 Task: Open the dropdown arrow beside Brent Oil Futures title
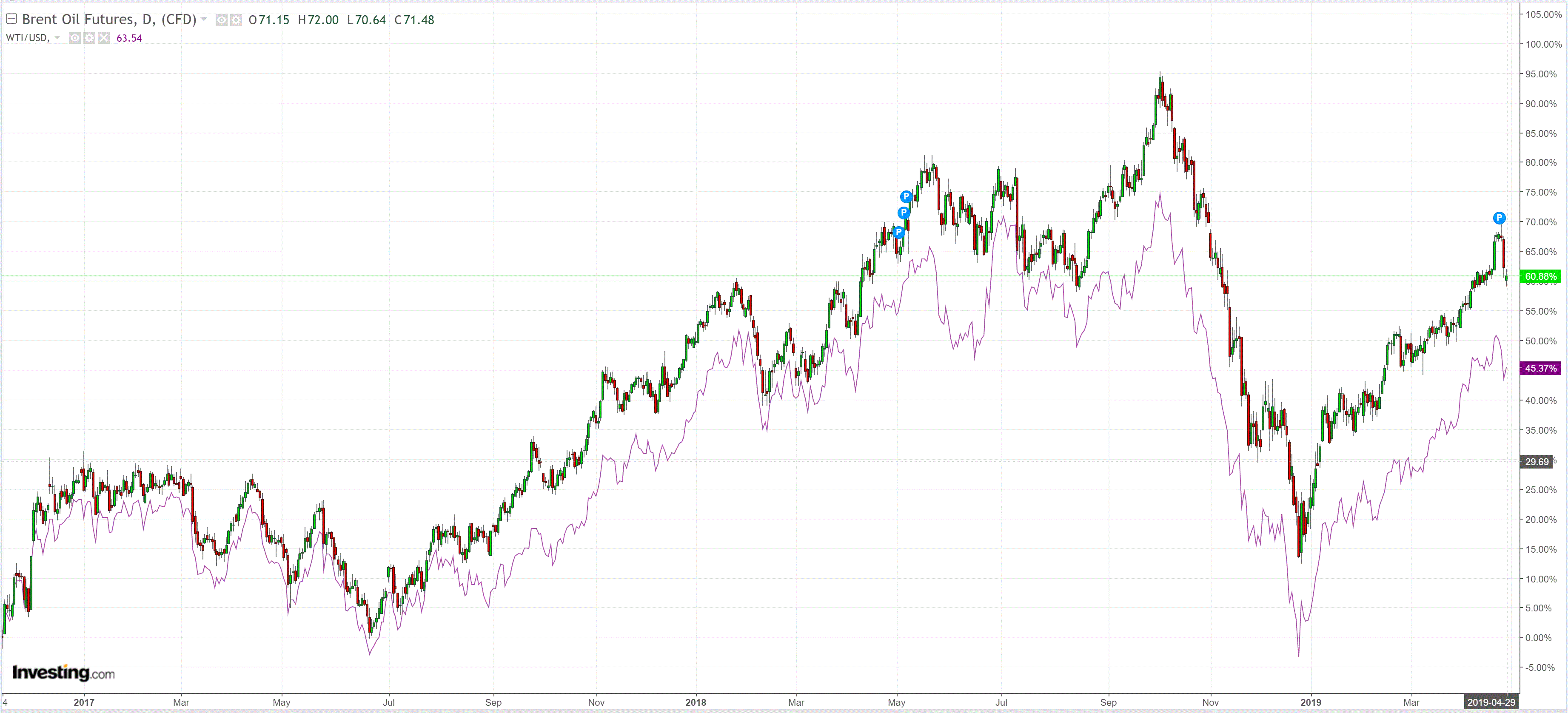204,20
